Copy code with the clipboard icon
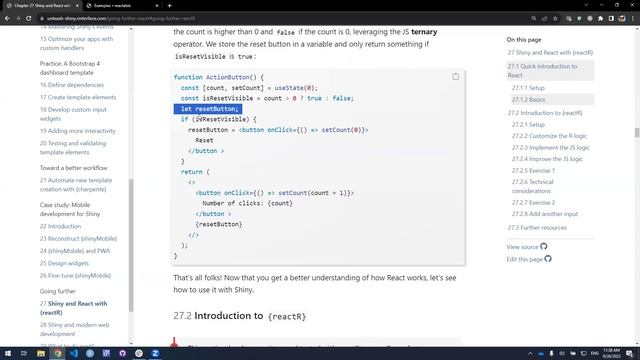 click(x=456, y=76)
